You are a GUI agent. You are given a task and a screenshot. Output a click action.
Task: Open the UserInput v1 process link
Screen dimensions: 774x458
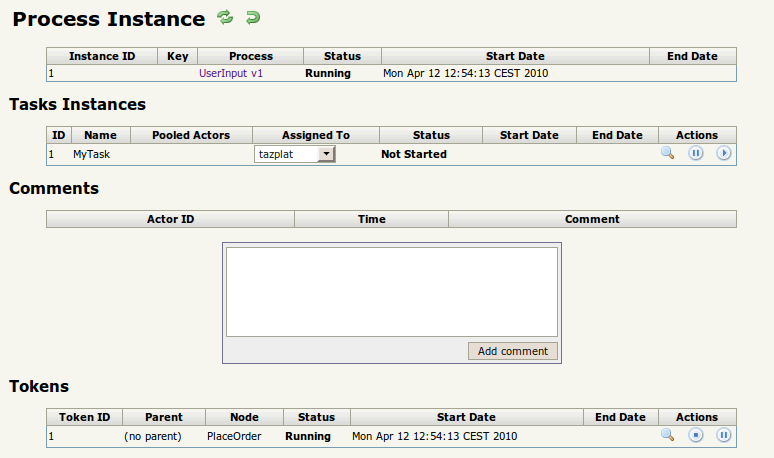point(231,73)
